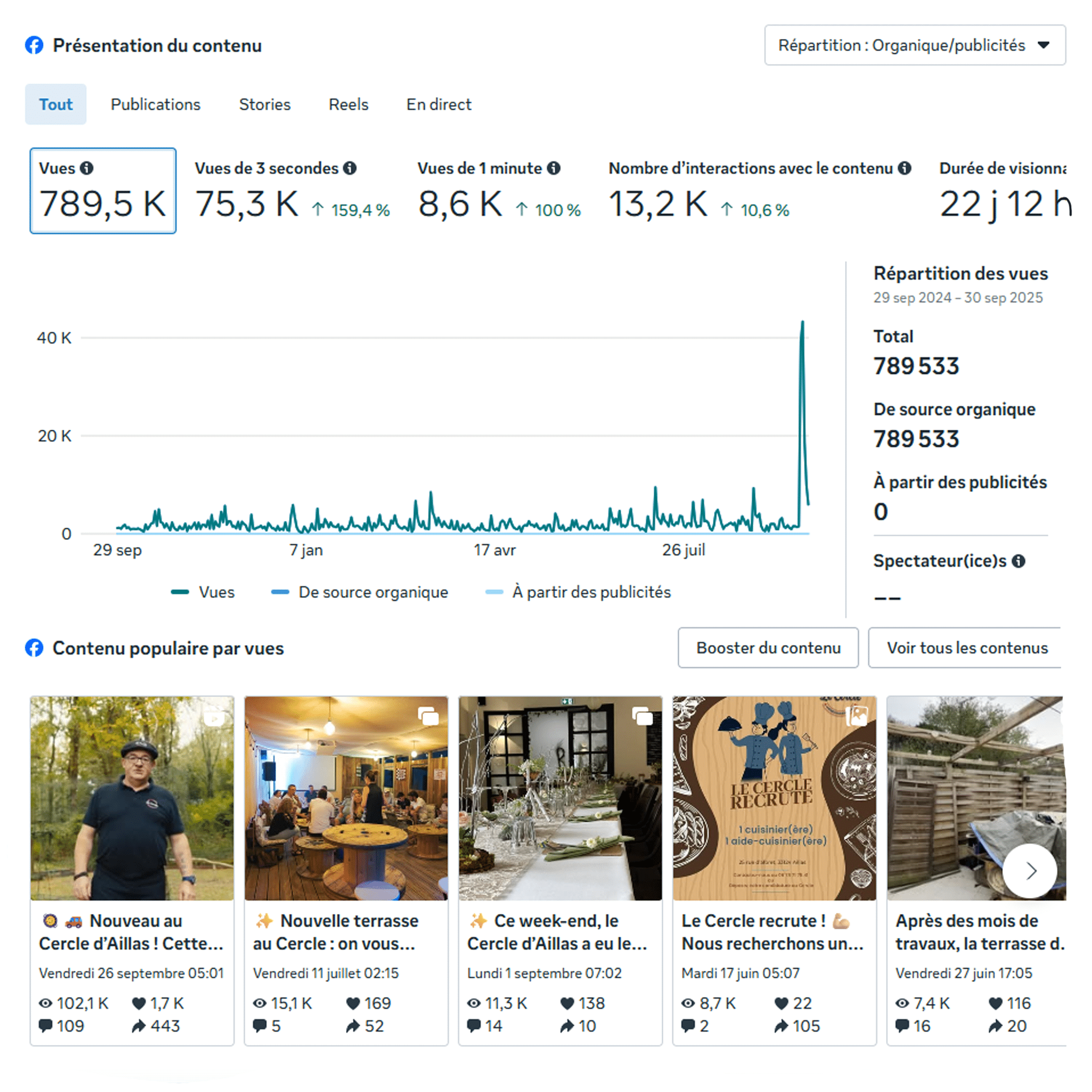This screenshot has width=1092, height=1092.
Task: Click photo icon on Le Cercle recrute post
Action: tap(857, 716)
